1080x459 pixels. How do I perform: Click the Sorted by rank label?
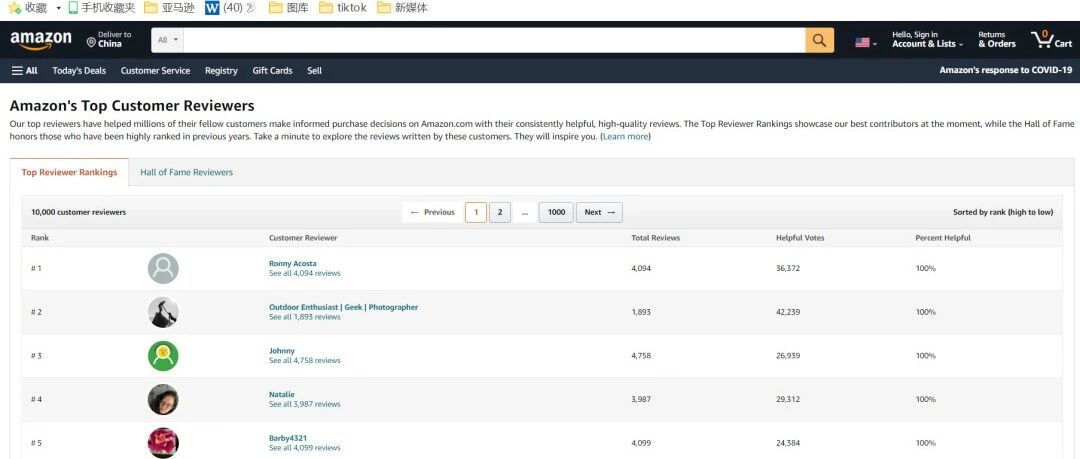[1003, 212]
